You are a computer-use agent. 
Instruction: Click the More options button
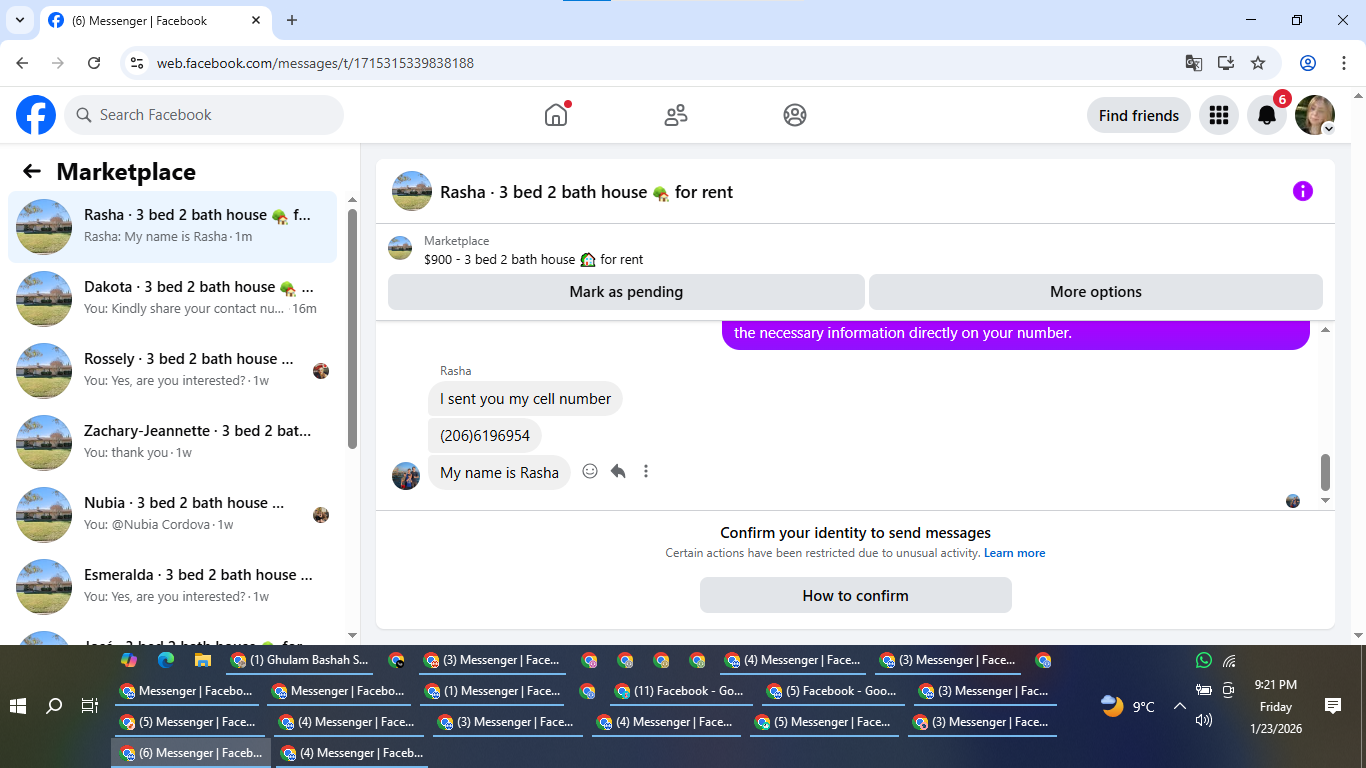[1096, 292]
